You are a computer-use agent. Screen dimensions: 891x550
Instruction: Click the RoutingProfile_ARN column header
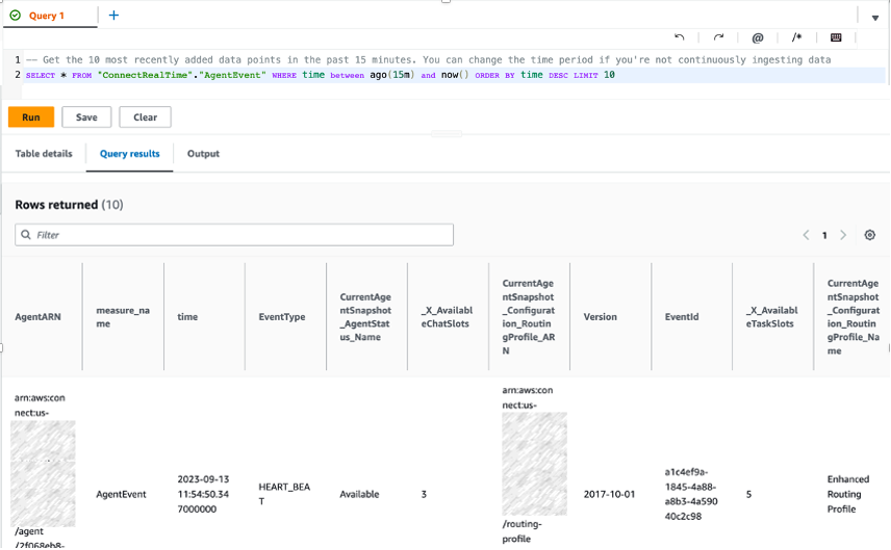click(528, 316)
